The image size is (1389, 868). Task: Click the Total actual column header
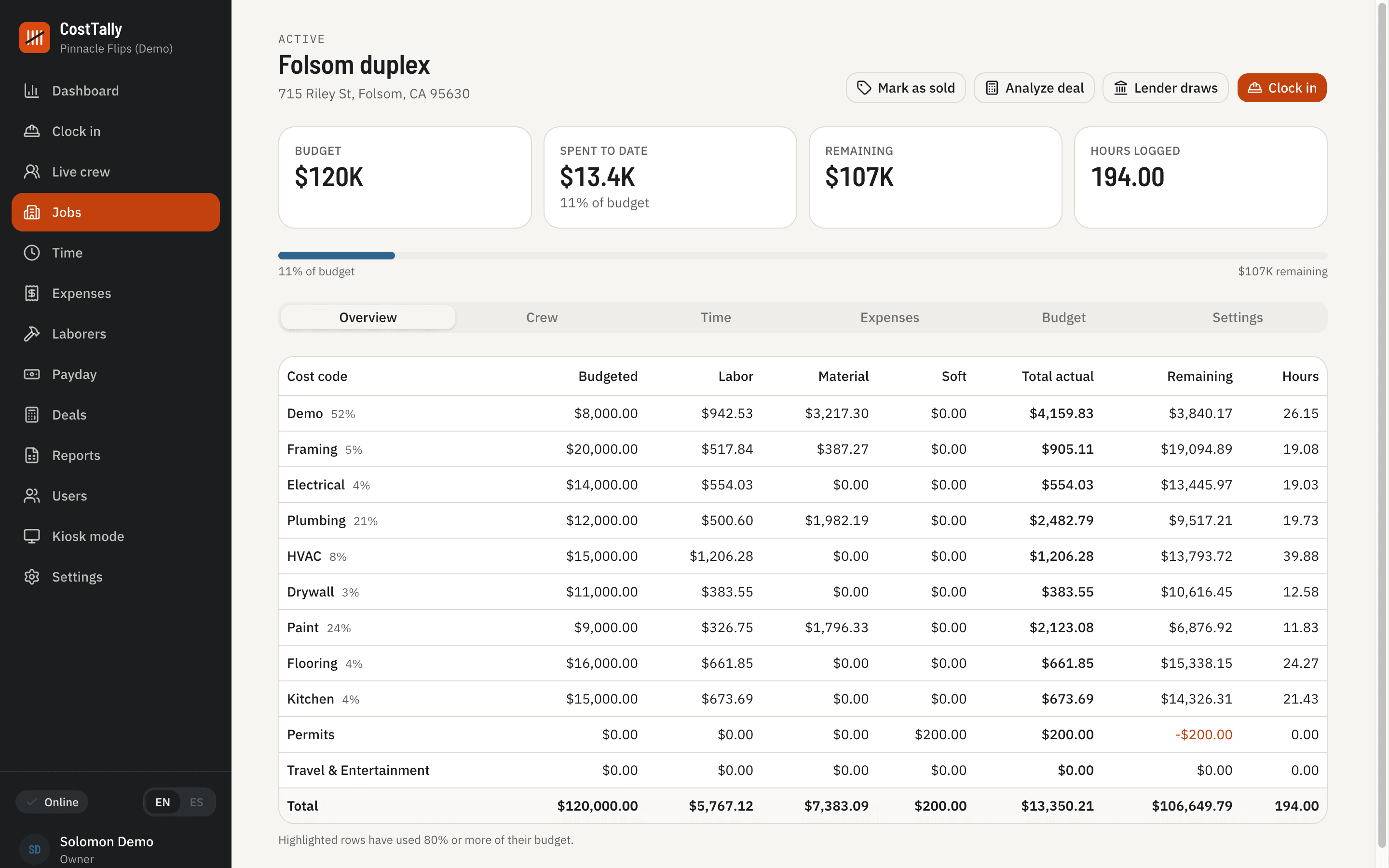pos(1057,376)
